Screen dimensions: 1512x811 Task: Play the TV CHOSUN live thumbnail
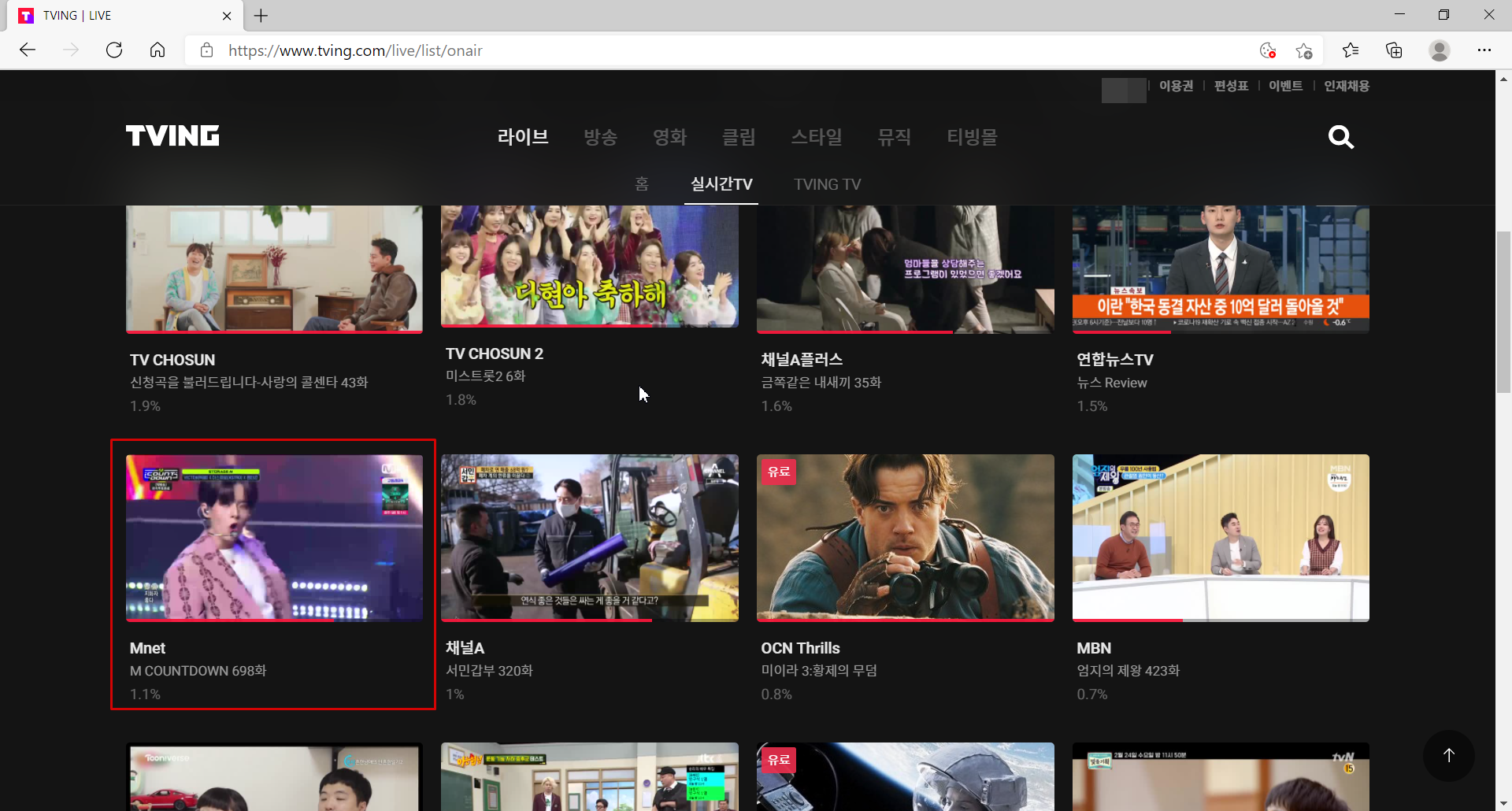point(274,269)
